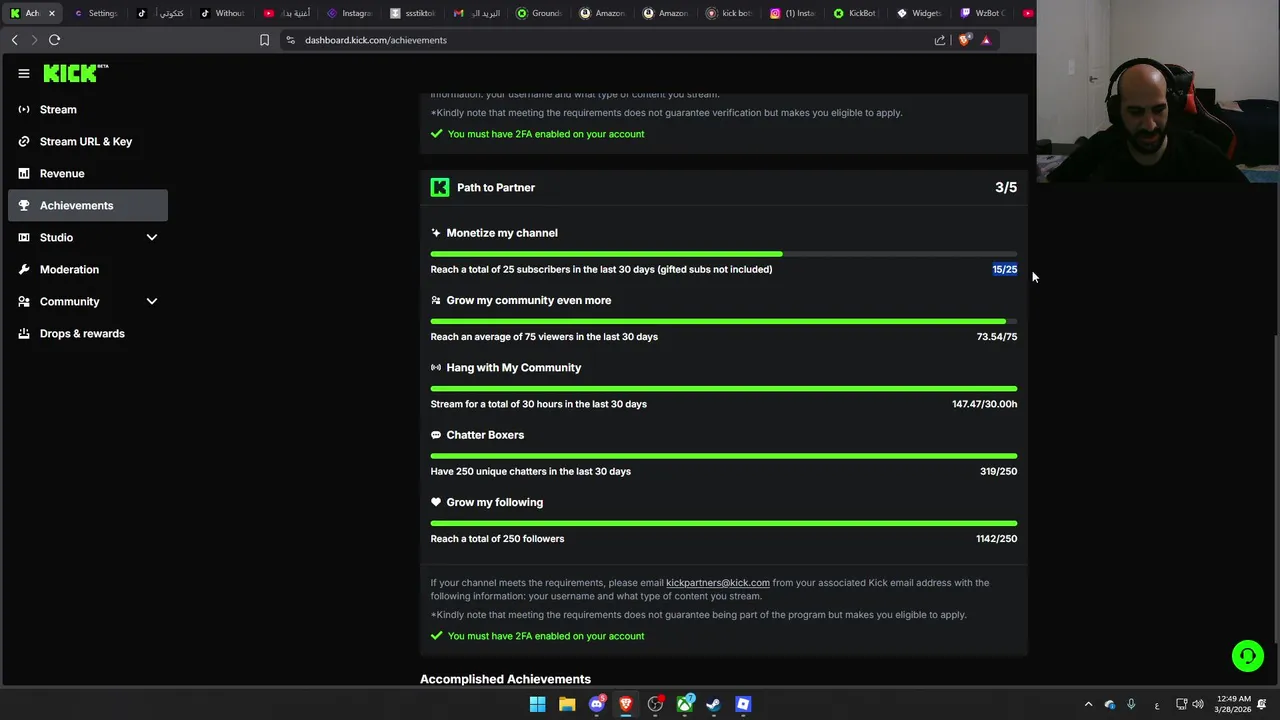This screenshot has height=720, width=1280.
Task: Open Stream URL & Key page
Action: point(88,141)
